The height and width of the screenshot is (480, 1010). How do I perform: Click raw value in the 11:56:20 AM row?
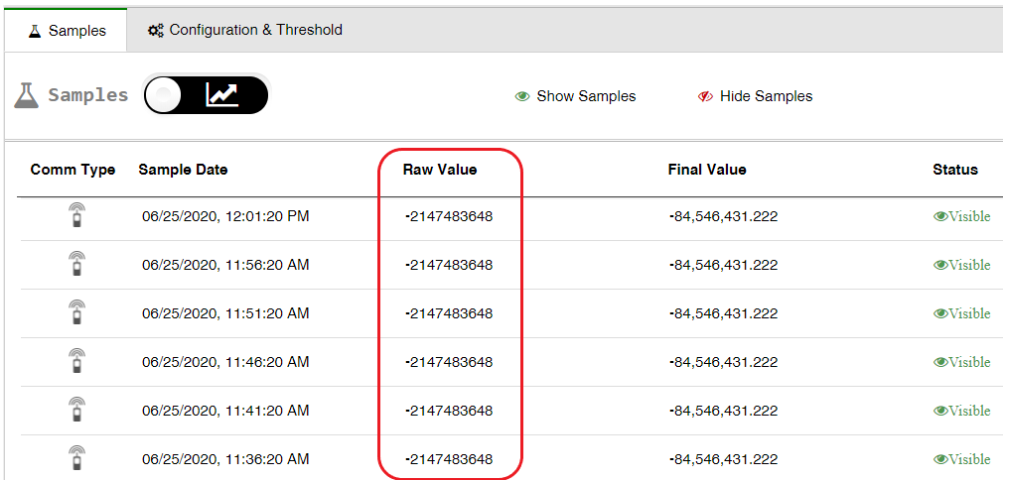449,265
